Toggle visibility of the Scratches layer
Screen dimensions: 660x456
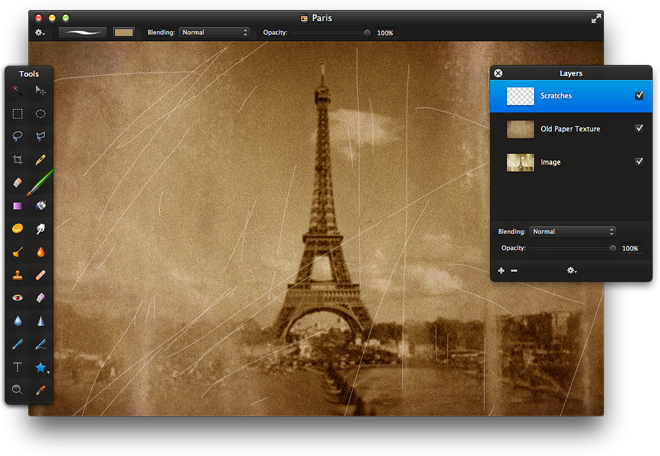pos(639,95)
